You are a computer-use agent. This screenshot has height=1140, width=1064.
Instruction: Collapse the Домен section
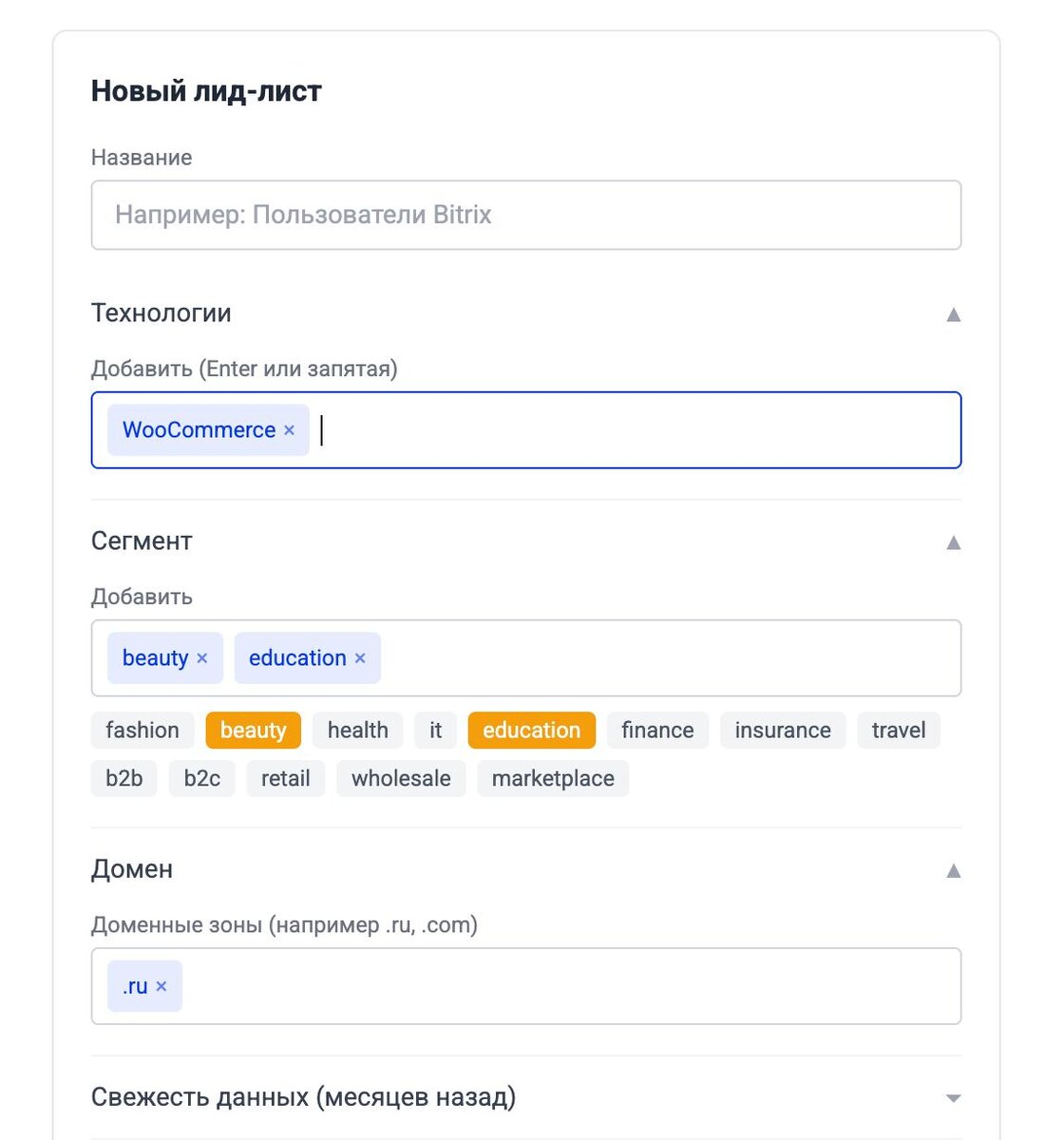coord(954,871)
